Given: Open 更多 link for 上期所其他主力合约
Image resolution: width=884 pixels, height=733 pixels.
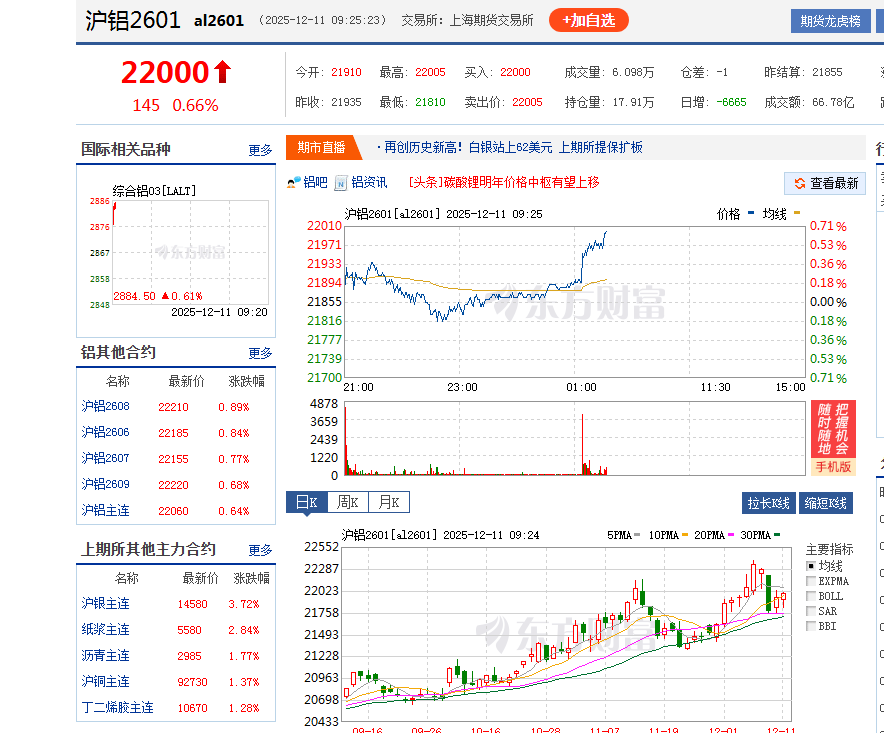Looking at the screenshot, I should [260, 550].
